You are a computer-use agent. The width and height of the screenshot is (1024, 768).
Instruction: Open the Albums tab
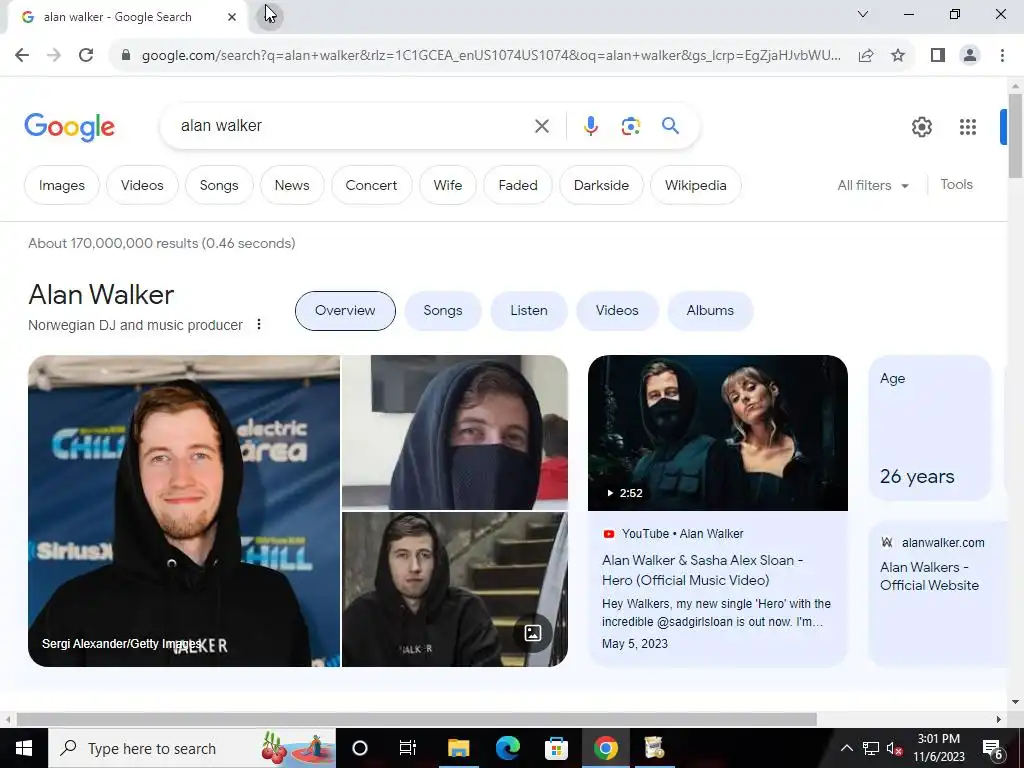pos(710,311)
